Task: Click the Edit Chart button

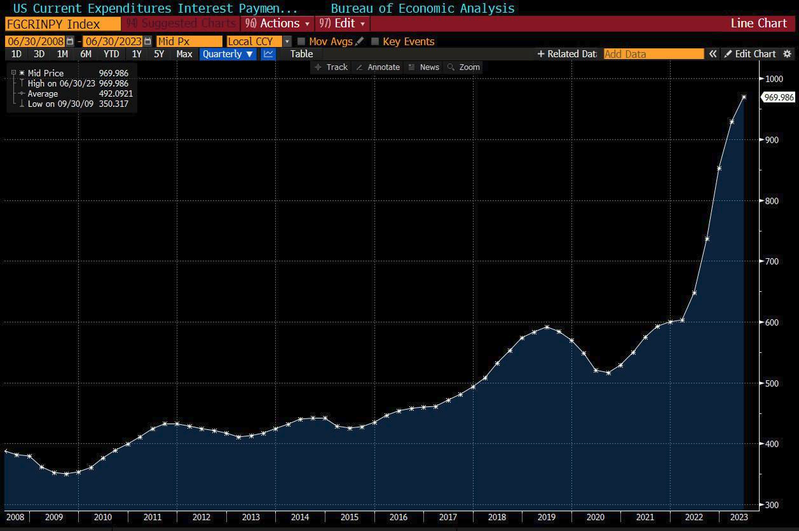Action: click(750, 54)
